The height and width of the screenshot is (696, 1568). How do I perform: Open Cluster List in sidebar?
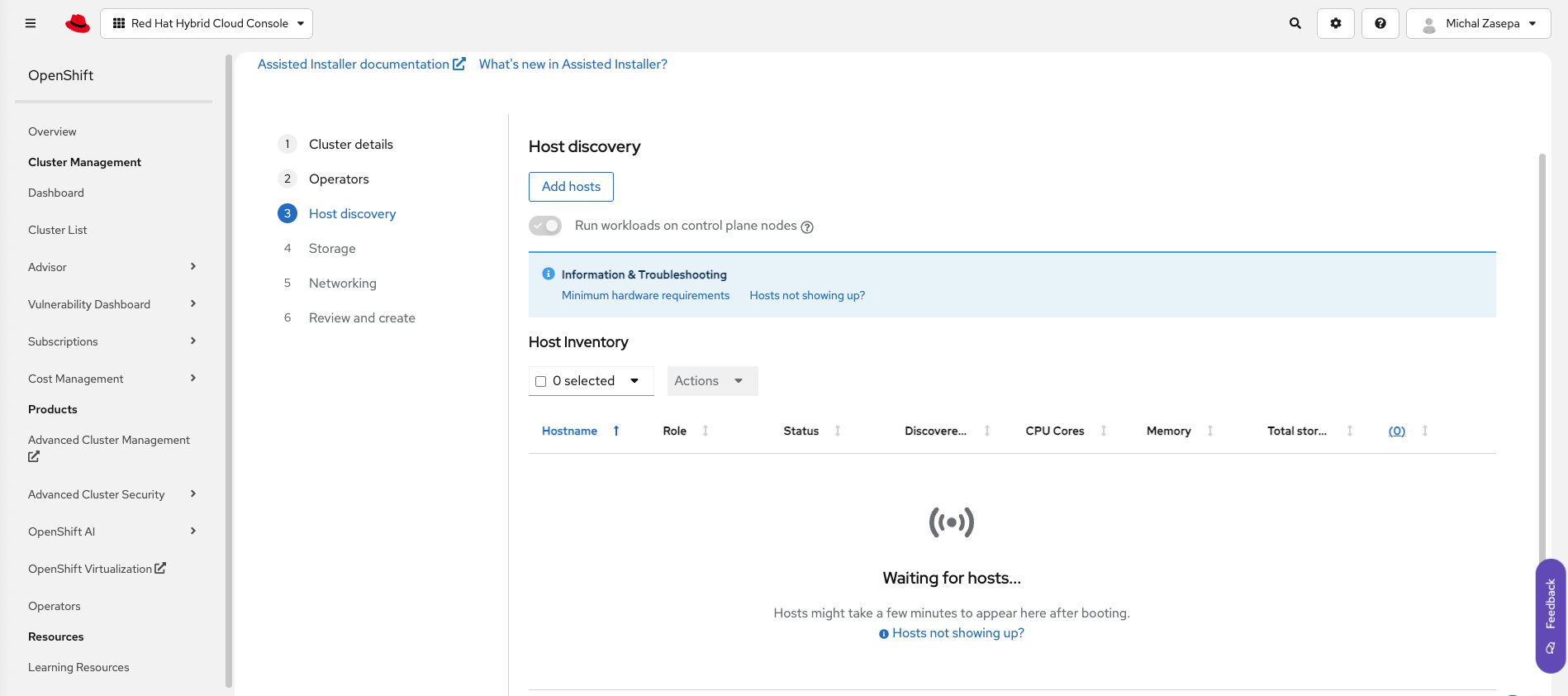click(58, 230)
